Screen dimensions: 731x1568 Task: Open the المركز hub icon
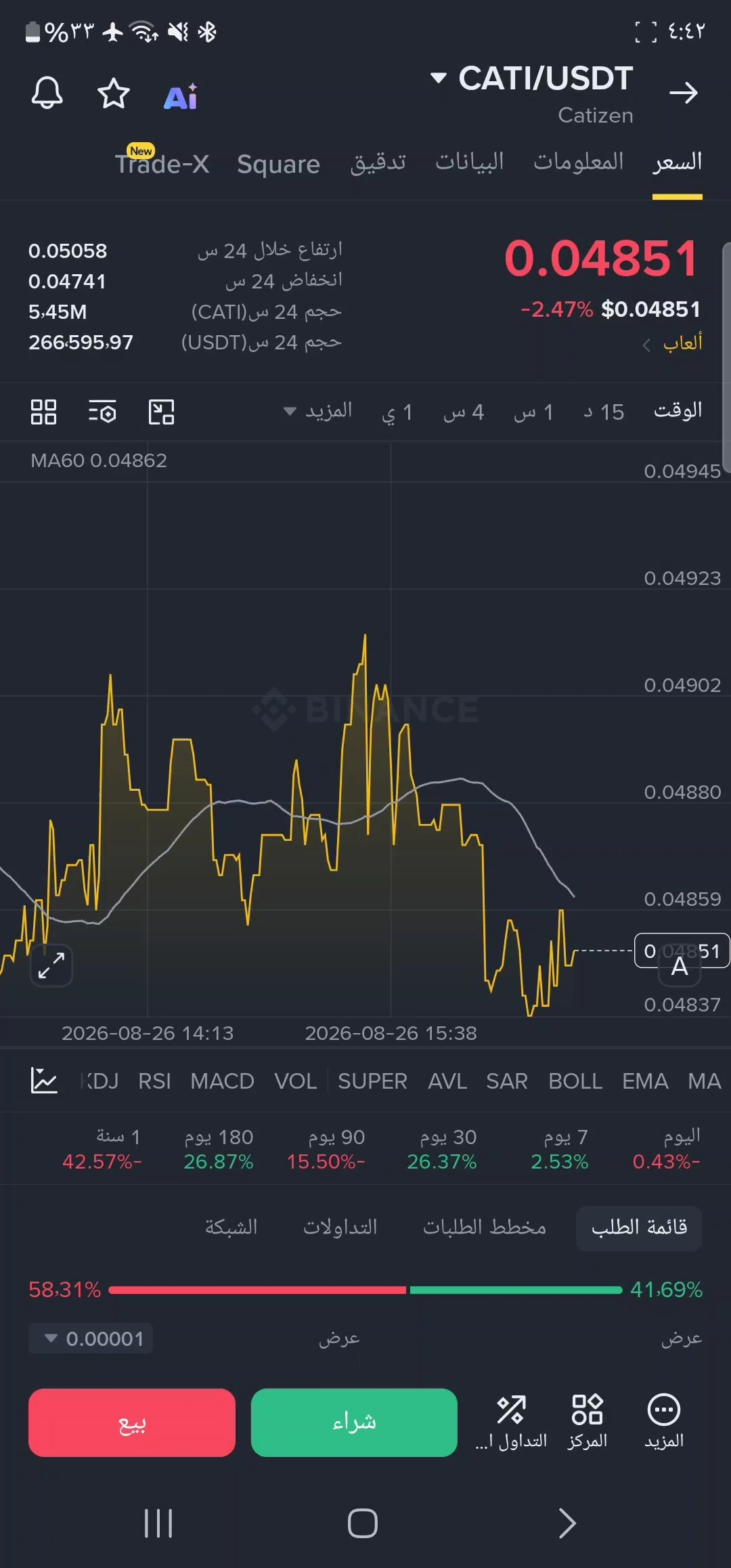pos(587,1421)
